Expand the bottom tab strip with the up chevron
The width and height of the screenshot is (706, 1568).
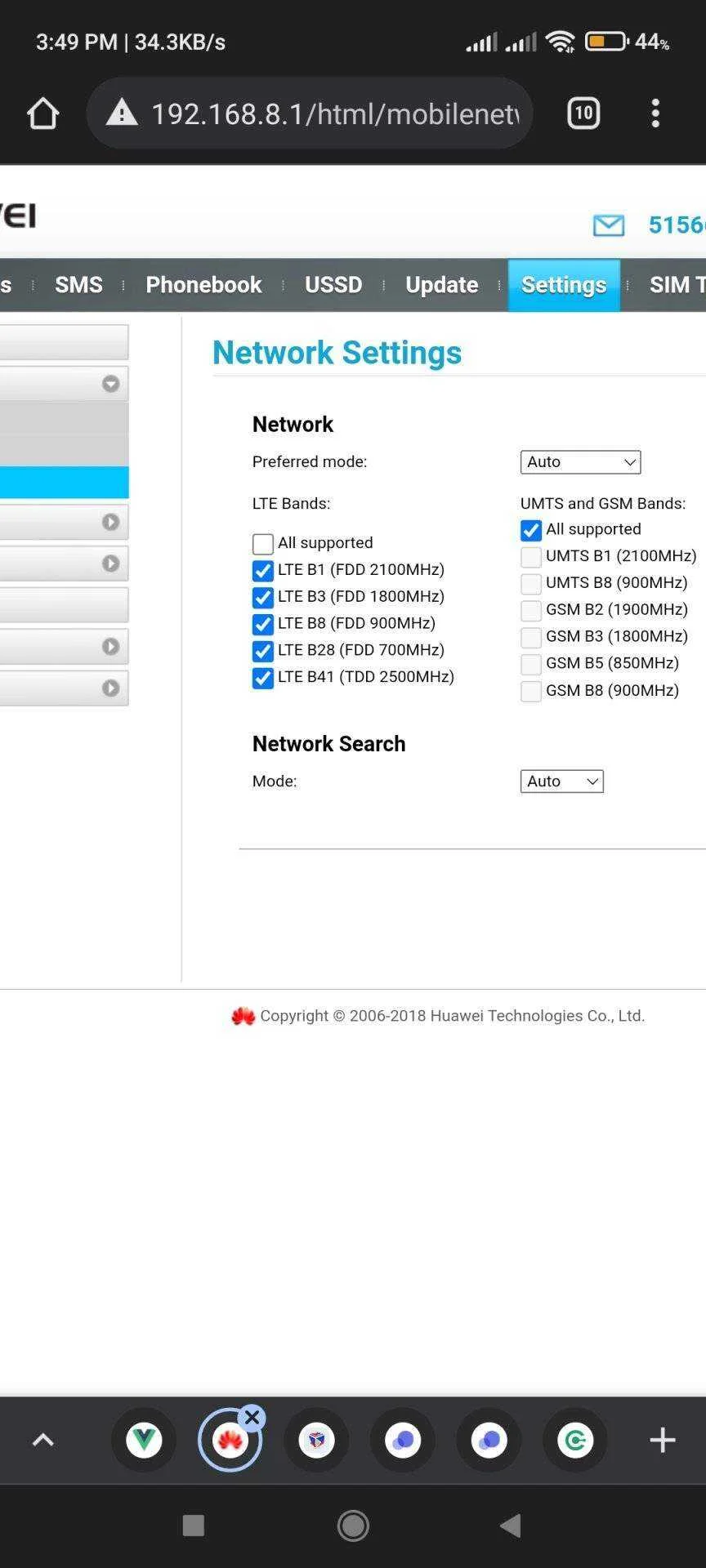pos(42,1440)
